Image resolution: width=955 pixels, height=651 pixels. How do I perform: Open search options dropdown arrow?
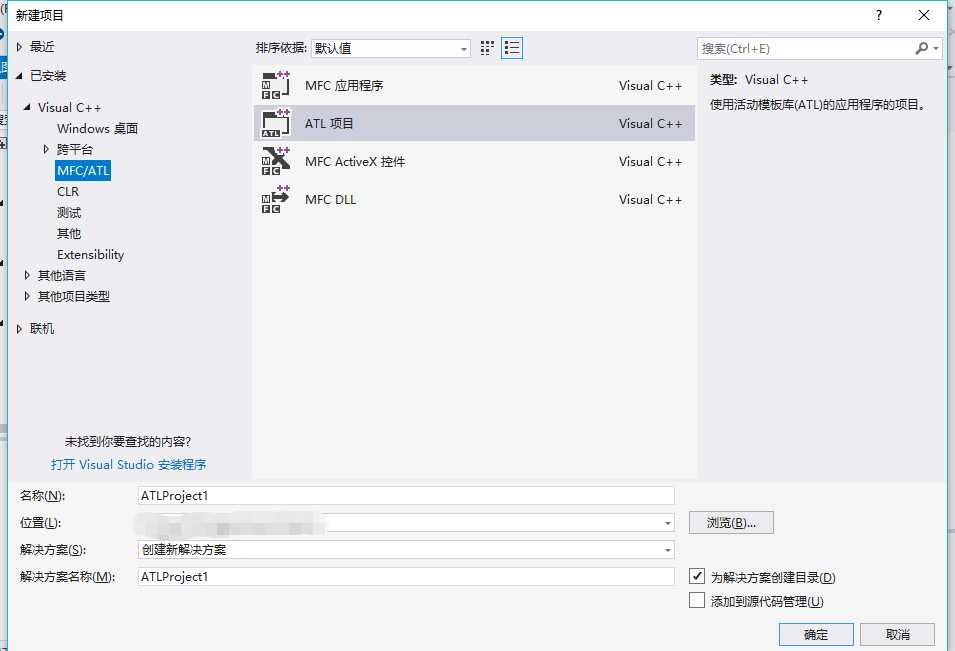936,48
